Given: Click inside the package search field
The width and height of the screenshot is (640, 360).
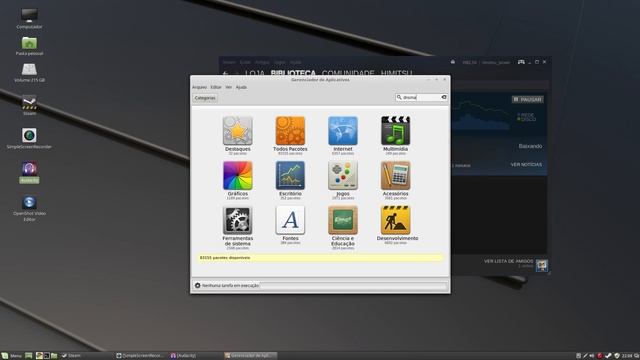Looking at the screenshot, I should click(x=421, y=97).
